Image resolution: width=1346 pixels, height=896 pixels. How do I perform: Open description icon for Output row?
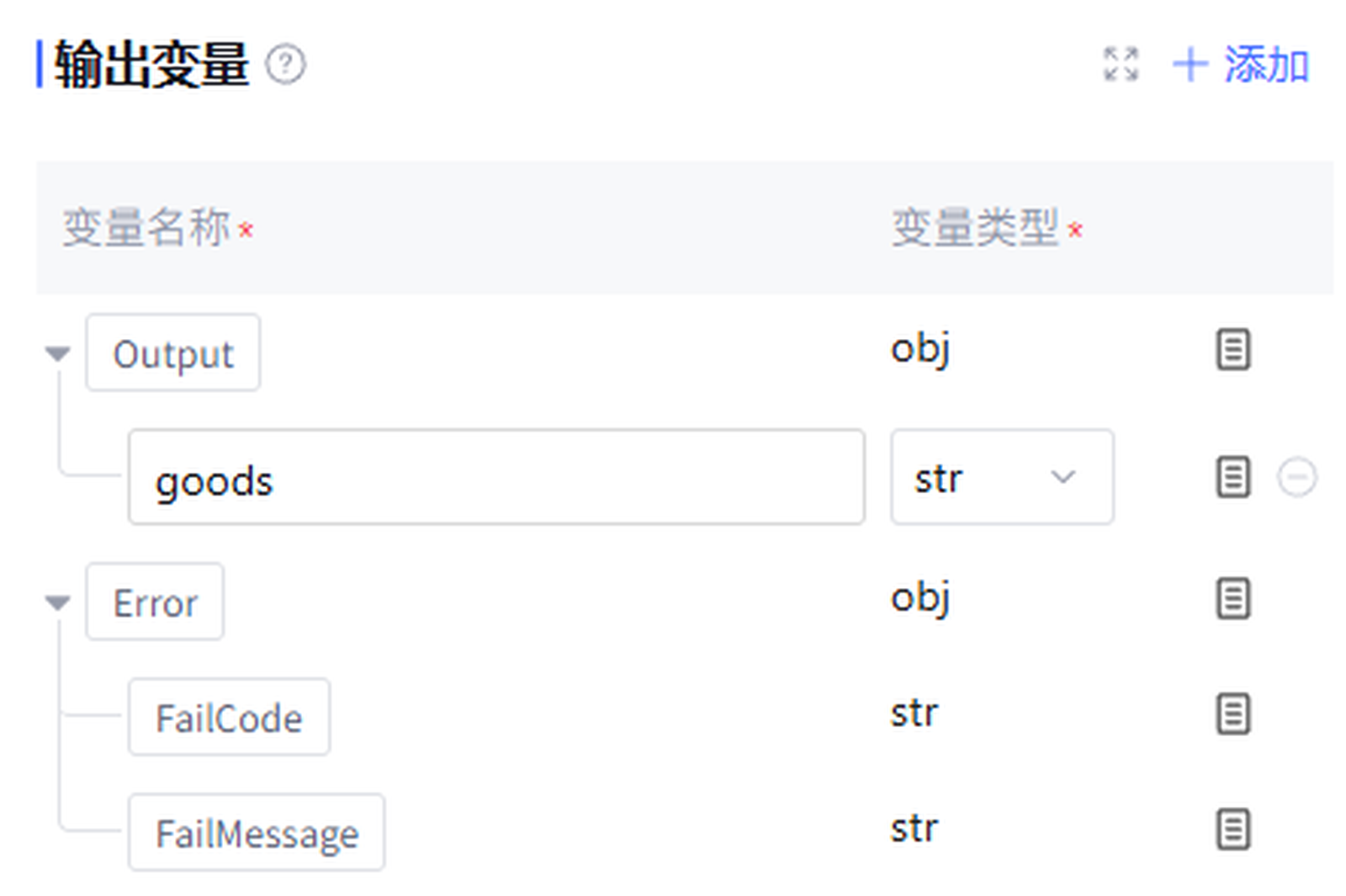coord(1232,350)
